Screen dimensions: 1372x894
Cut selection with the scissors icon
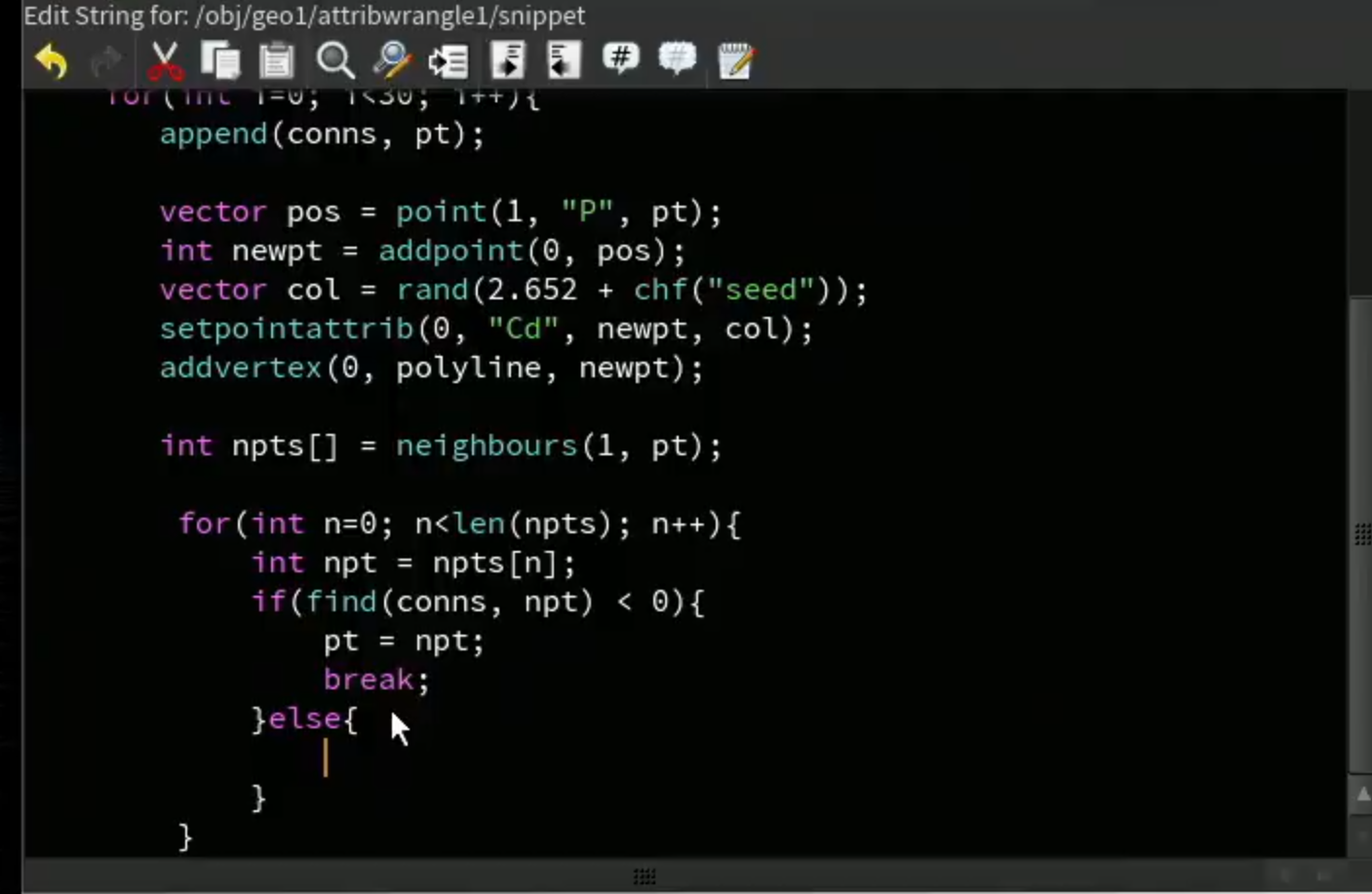point(164,60)
